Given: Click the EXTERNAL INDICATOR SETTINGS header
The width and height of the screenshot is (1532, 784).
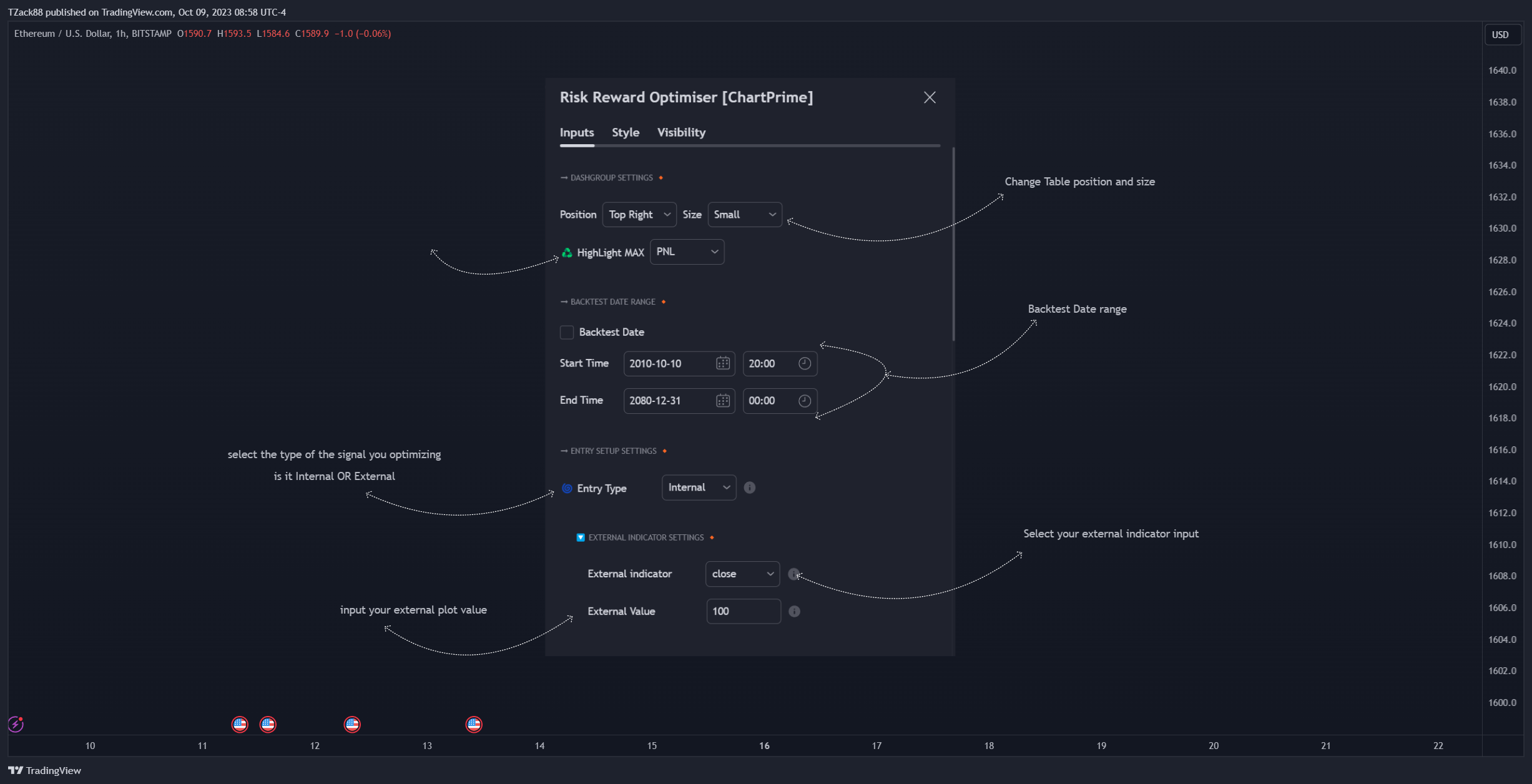Looking at the screenshot, I should [646, 537].
